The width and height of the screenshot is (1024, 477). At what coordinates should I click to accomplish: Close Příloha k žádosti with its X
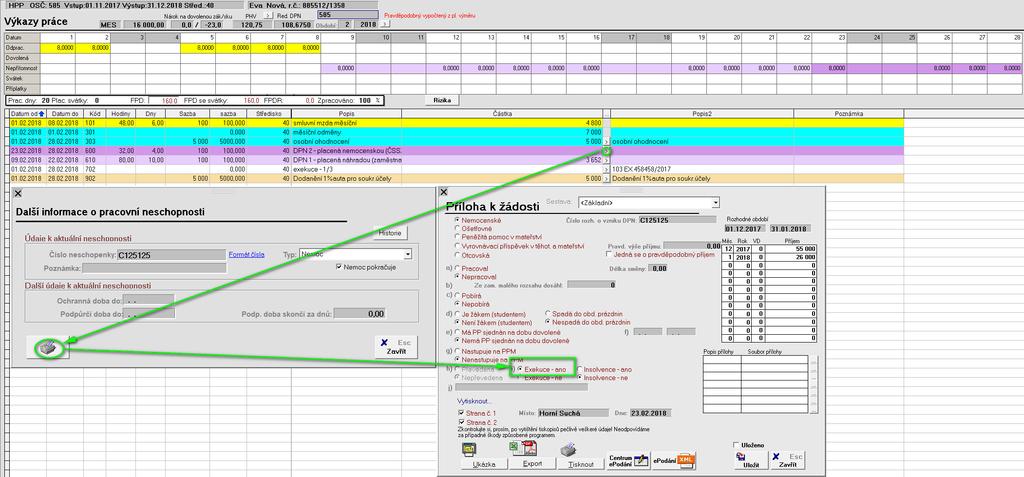[x=444, y=192]
